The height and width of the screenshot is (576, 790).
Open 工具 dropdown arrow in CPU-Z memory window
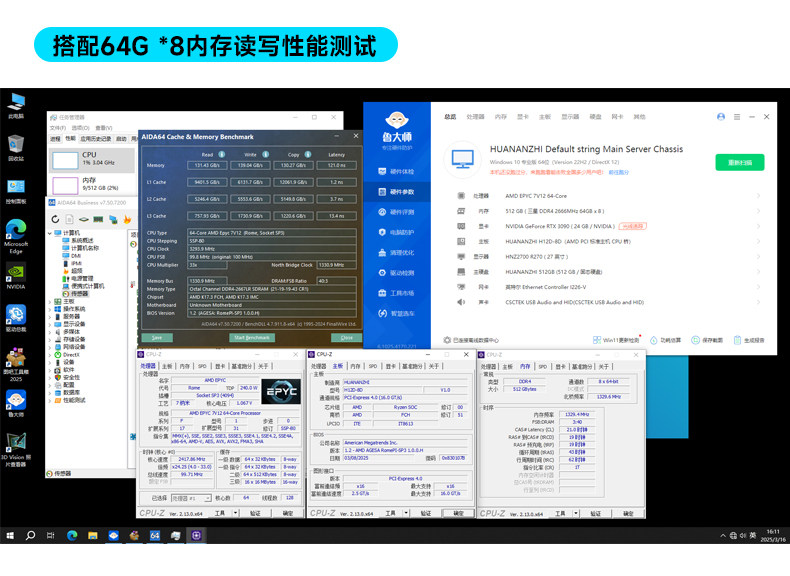tap(575, 514)
